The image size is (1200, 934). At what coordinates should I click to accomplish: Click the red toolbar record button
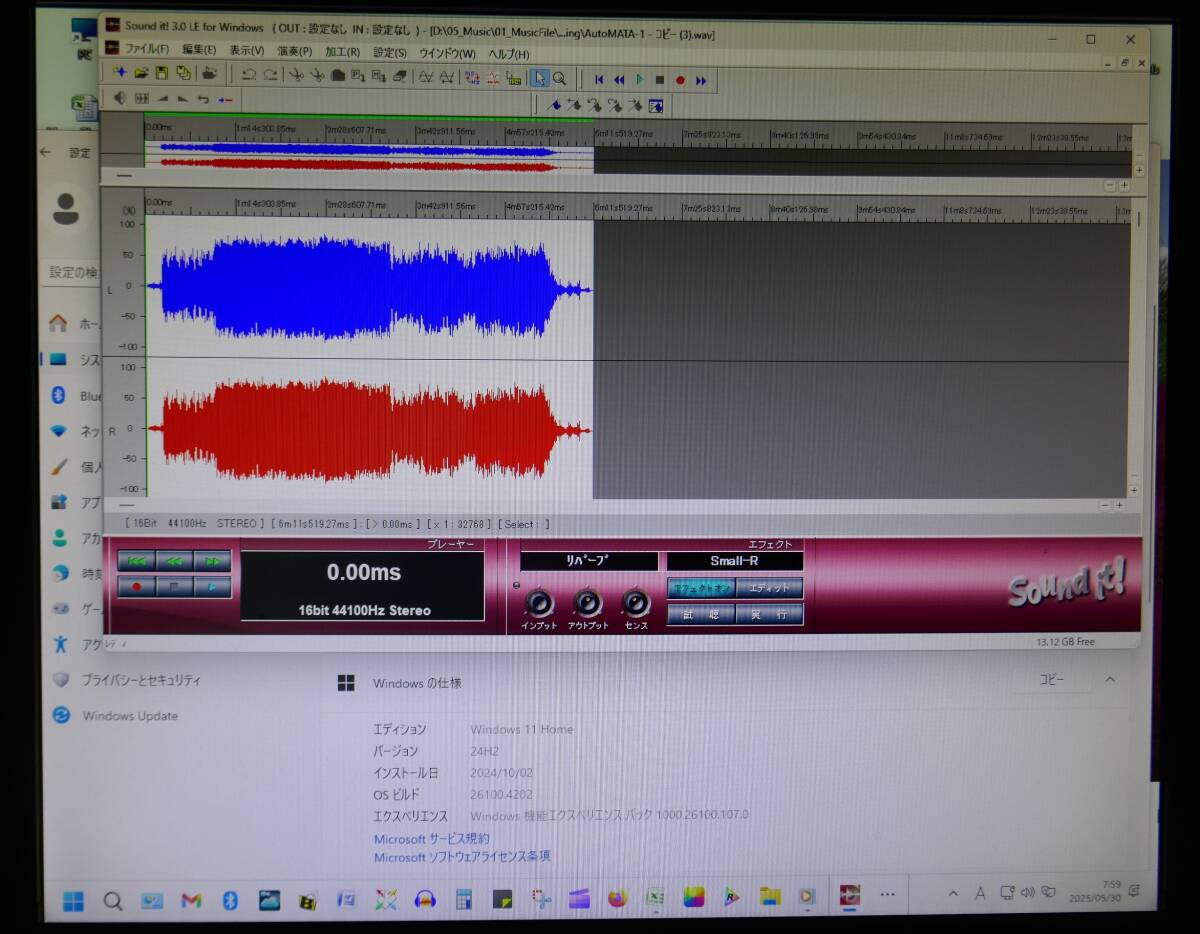click(x=681, y=79)
